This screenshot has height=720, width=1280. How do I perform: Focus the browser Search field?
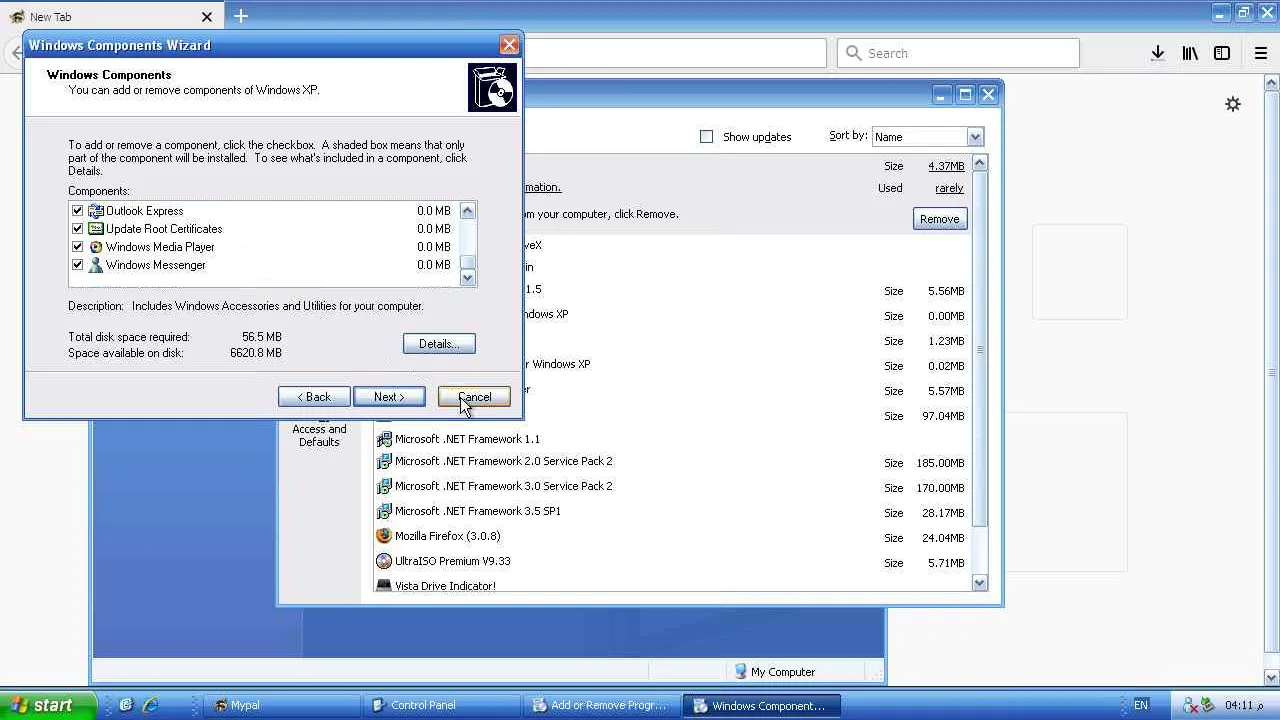pyautogui.click(x=958, y=53)
